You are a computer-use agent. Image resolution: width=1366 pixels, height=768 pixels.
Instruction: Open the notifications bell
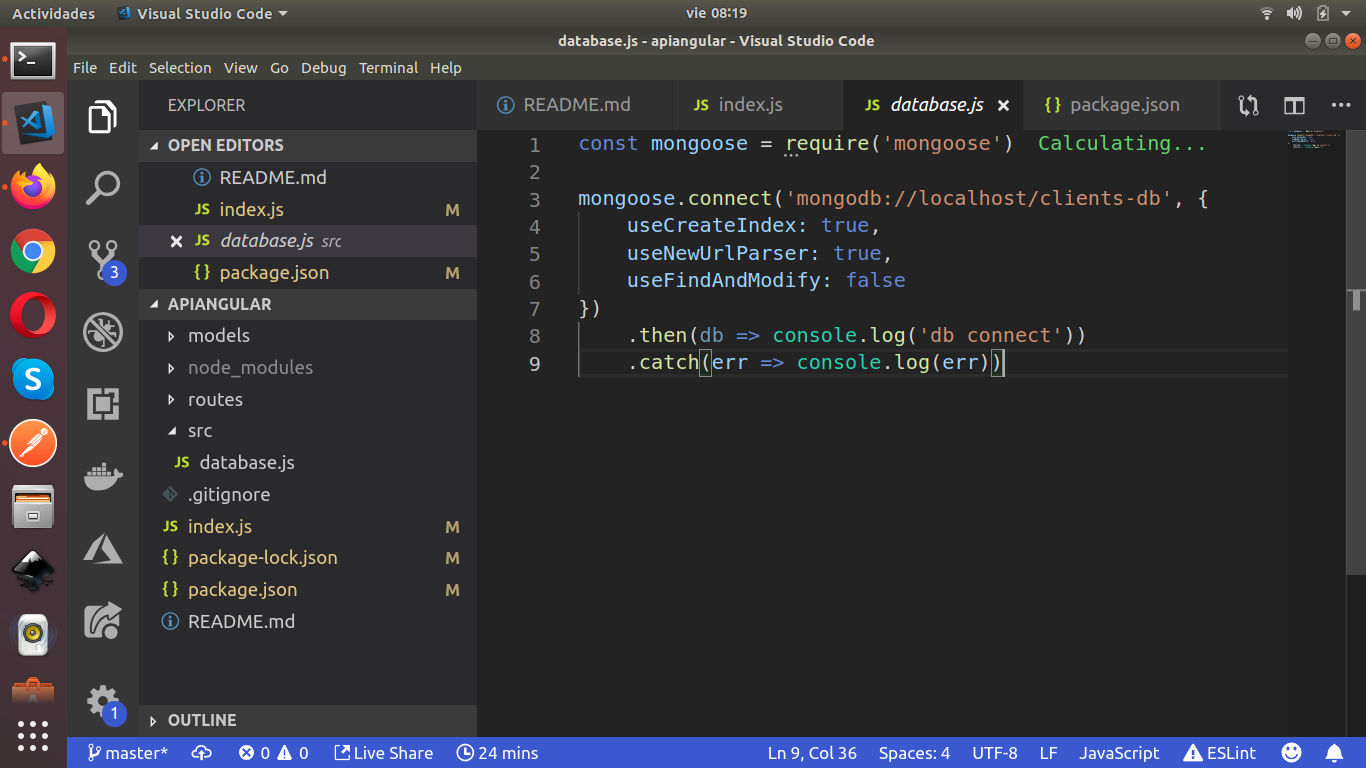(x=1334, y=753)
